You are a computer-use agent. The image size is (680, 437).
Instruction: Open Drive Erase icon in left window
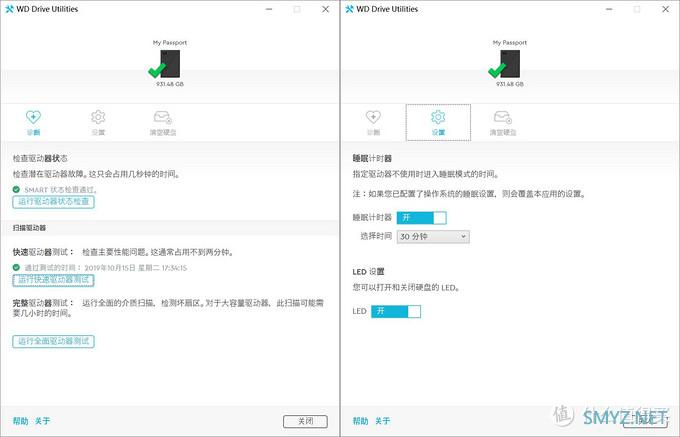163,117
